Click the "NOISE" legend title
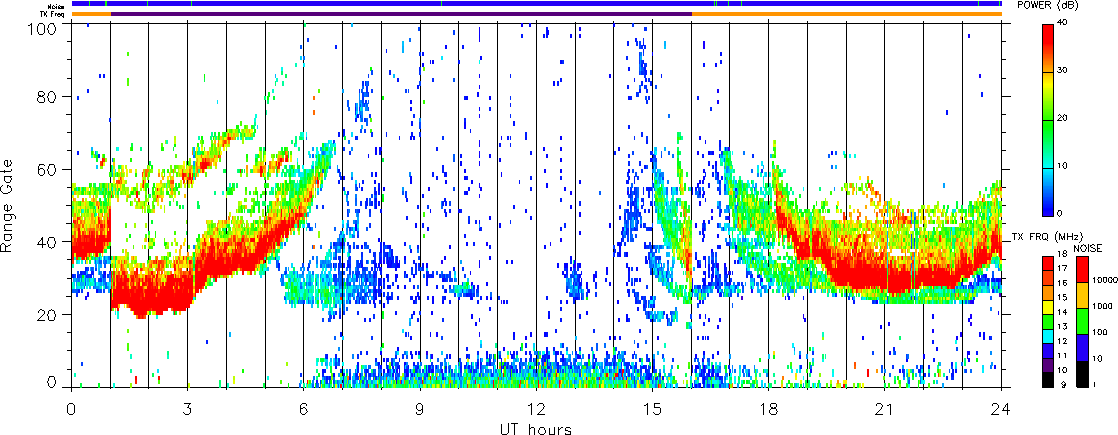 (1087, 247)
